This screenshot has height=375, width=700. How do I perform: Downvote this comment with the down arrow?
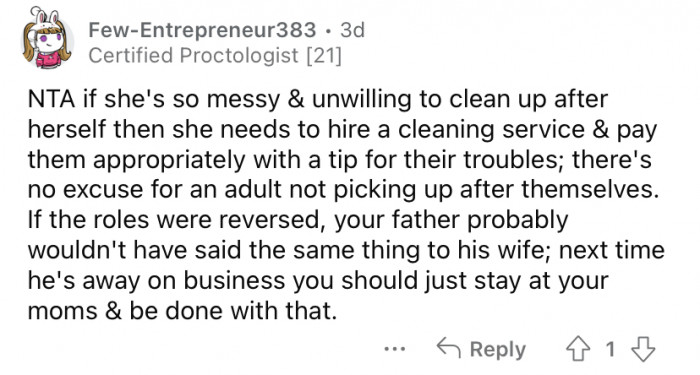[643, 349]
